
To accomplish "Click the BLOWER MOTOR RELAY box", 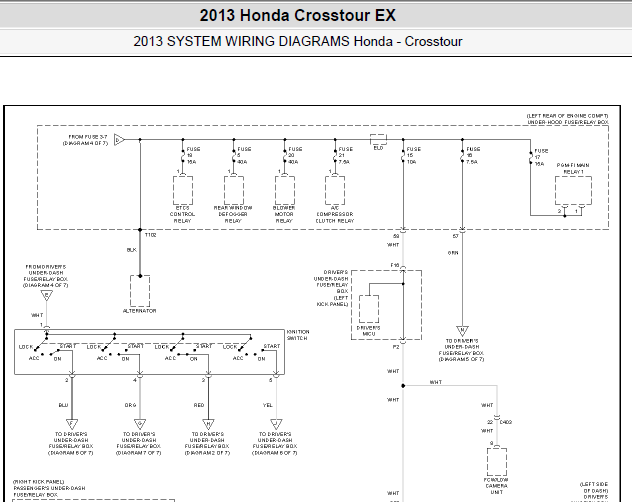I will [x=285, y=190].
